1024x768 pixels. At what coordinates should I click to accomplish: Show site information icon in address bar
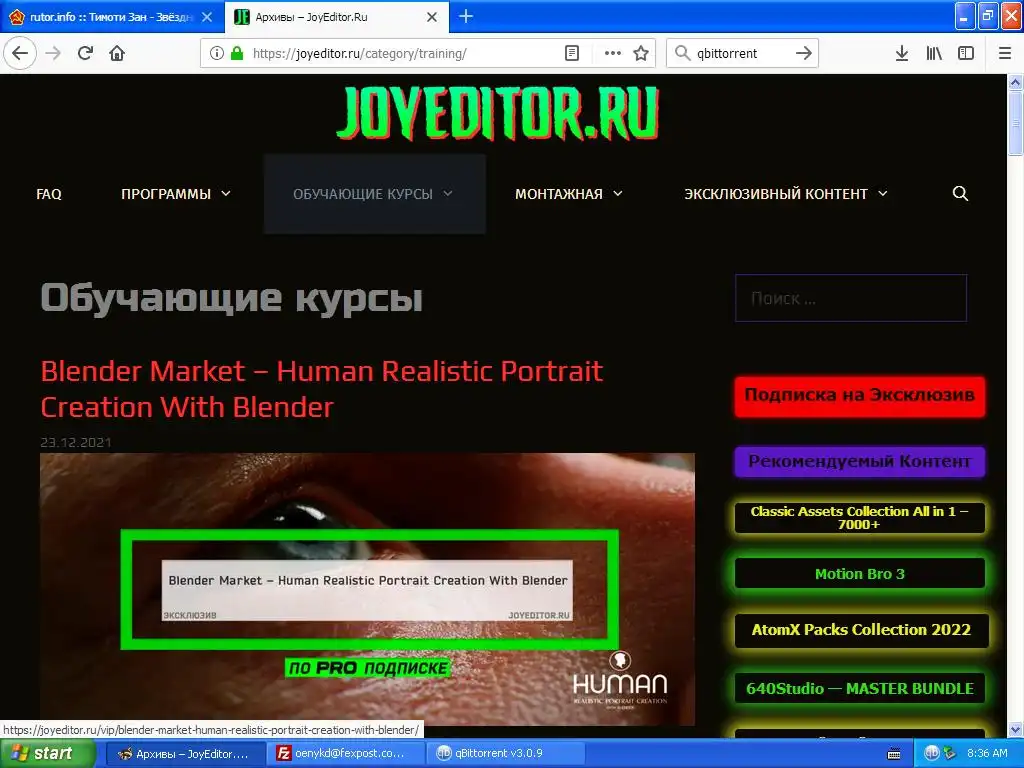click(217, 53)
